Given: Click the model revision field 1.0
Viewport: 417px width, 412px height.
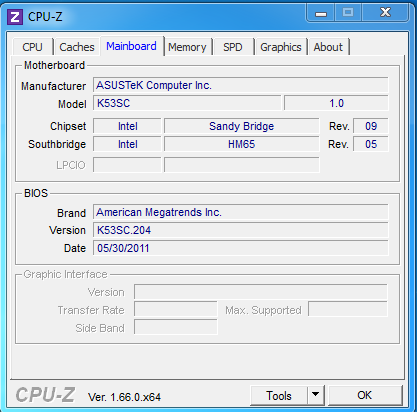Looking at the screenshot, I should tap(336, 103).
